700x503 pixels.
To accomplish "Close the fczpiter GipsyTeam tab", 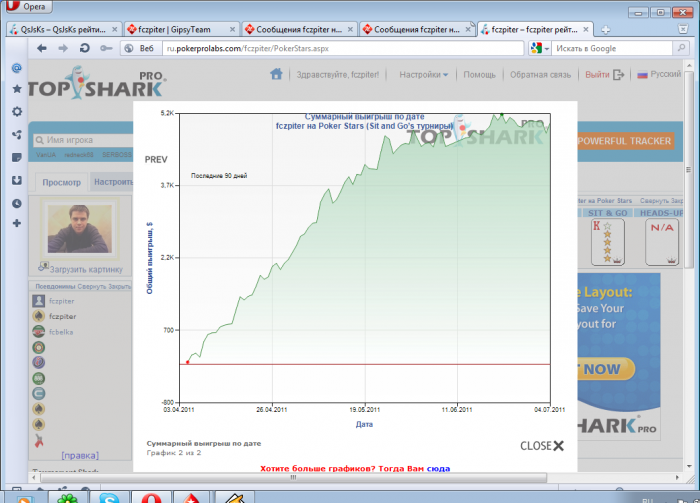I will [x=232, y=29].
